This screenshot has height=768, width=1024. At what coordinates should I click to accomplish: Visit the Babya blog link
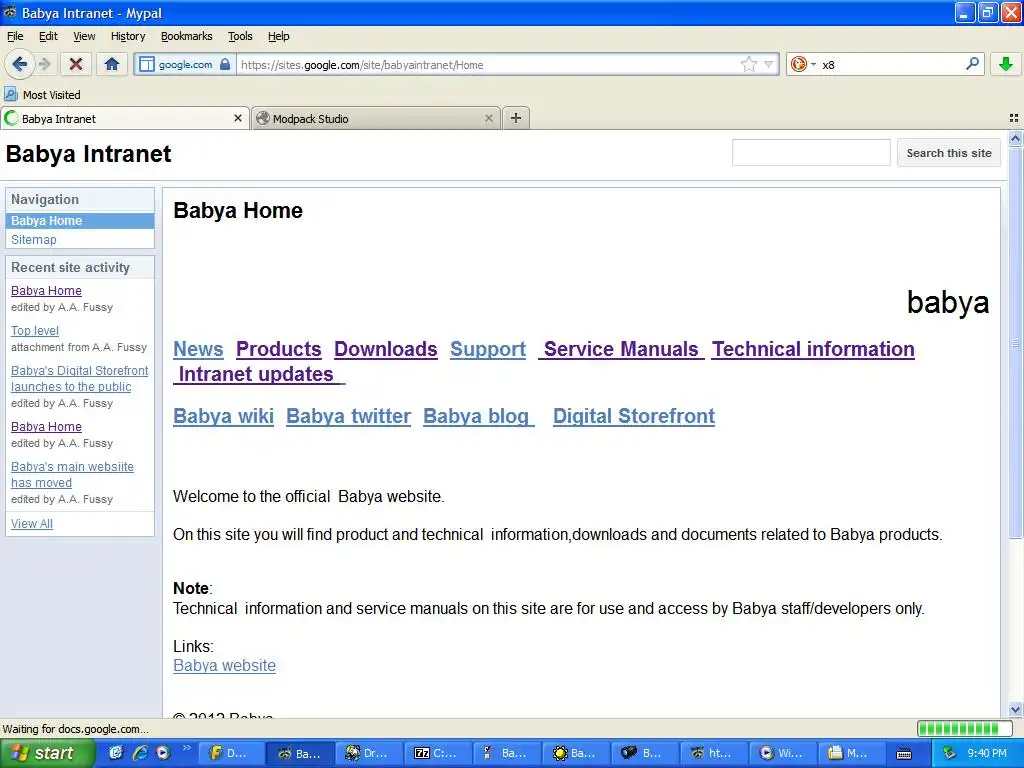click(x=477, y=416)
